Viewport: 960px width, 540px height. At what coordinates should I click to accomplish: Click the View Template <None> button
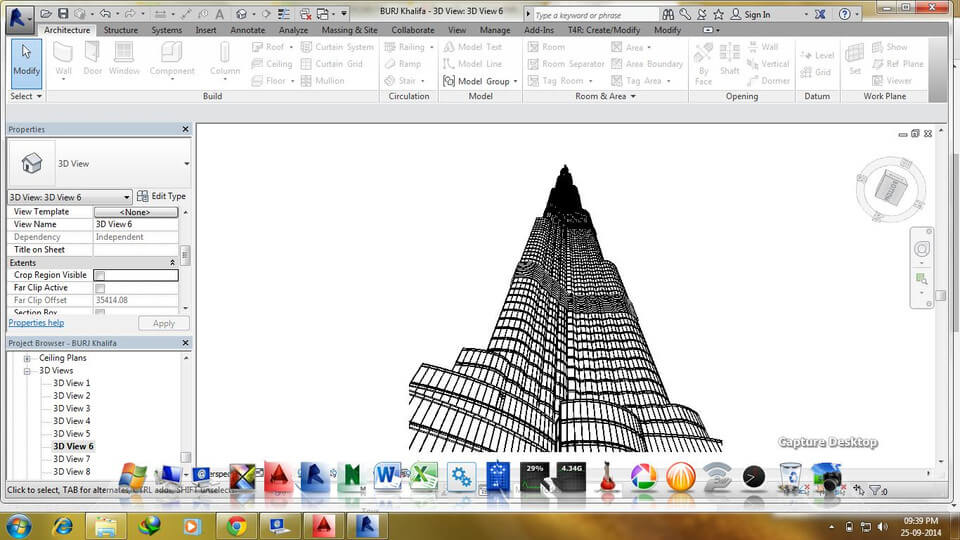pyautogui.click(x=135, y=212)
